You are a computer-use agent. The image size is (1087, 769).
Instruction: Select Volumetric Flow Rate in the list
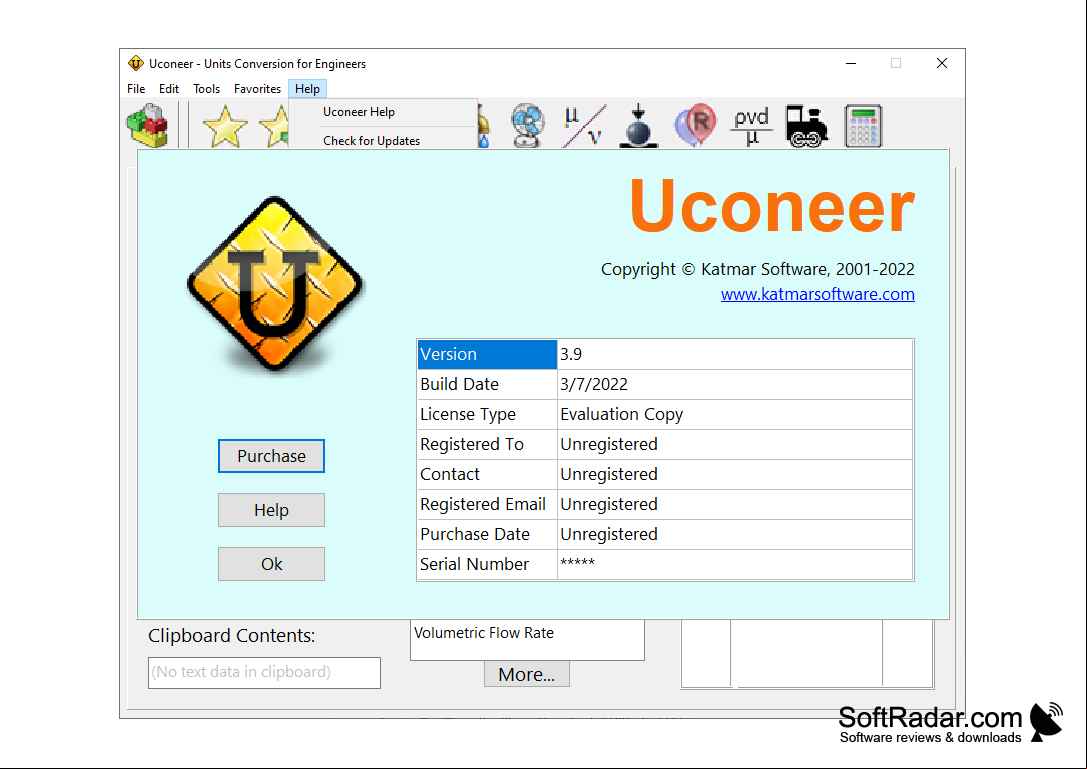[484, 632]
